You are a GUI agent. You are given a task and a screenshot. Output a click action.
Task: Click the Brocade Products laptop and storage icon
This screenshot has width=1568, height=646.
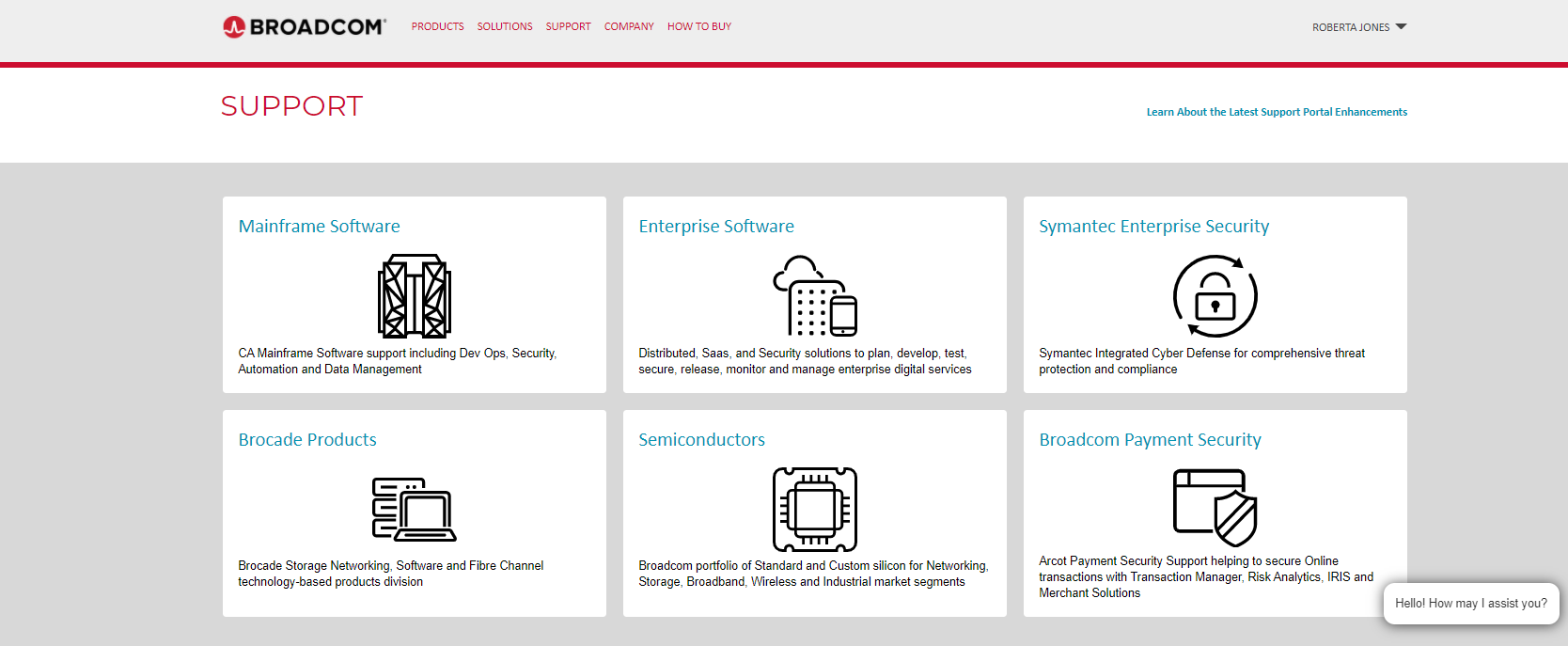415,509
